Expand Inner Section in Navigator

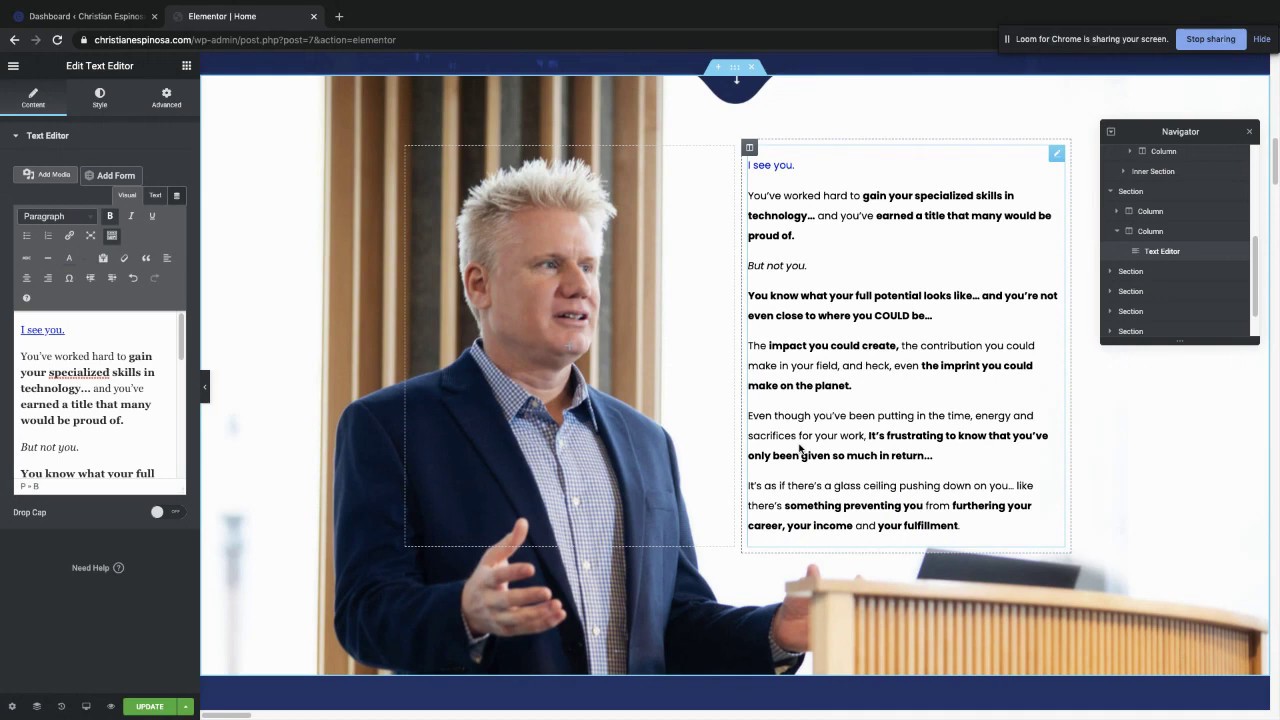click(x=1123, y=171)
